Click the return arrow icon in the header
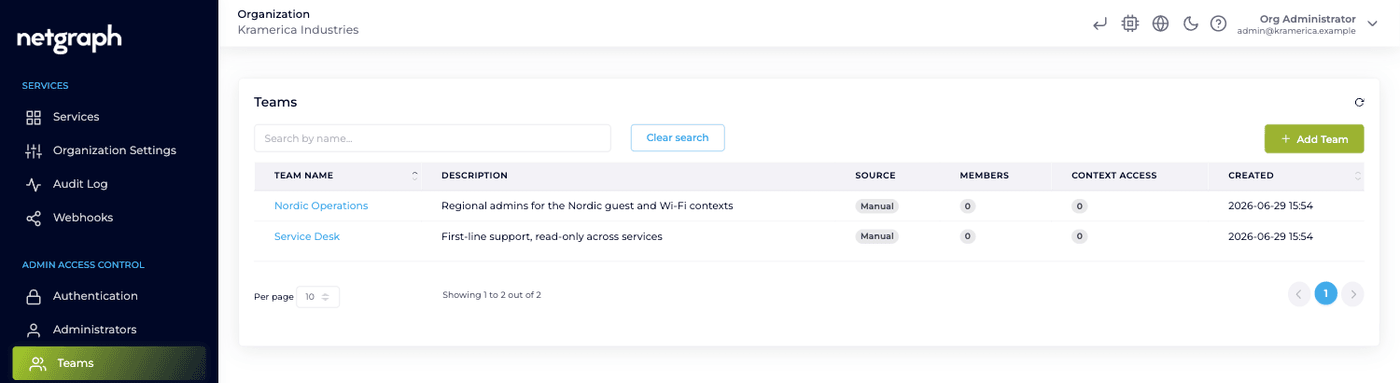The height and width of the screenshot is (383, 1400). (1100, 24)
